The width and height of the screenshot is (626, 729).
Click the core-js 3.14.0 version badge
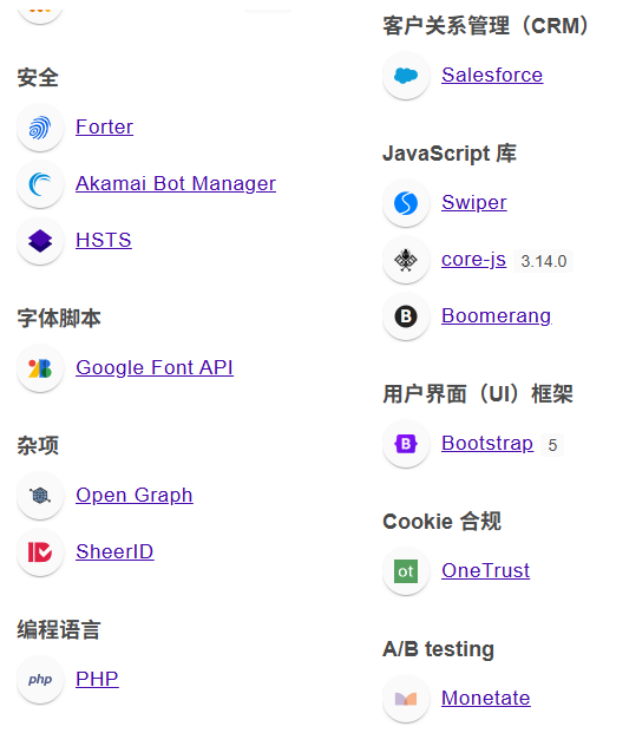(x=544, y=261)
